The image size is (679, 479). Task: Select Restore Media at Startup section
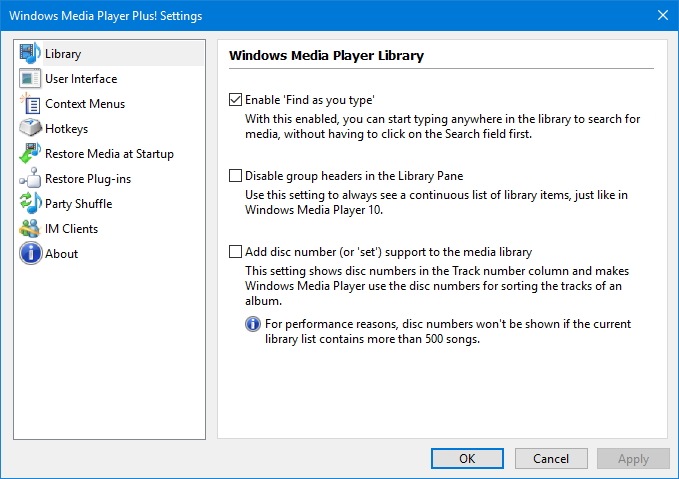[x=109, y=154]
